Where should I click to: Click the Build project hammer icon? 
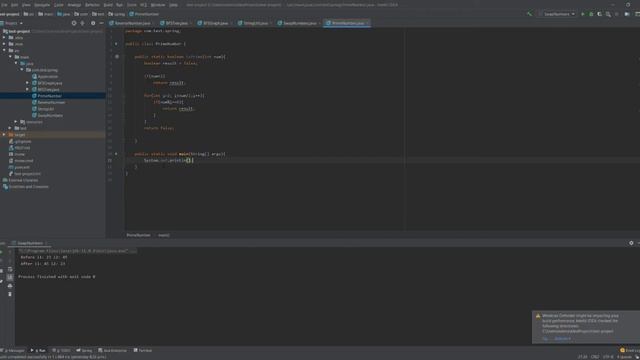click(529, 14)
